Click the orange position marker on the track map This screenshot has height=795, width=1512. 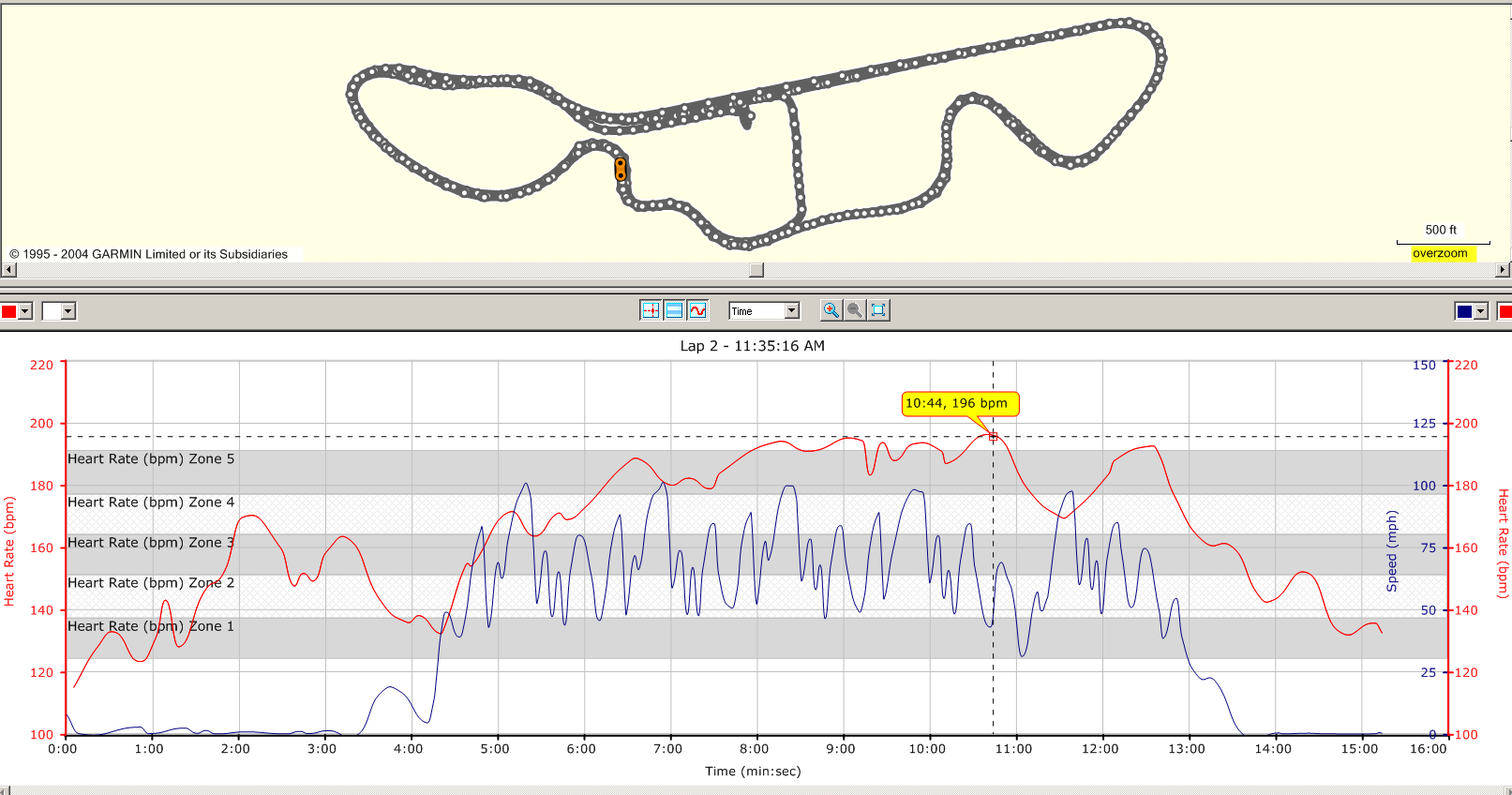(x=621, y=169)
